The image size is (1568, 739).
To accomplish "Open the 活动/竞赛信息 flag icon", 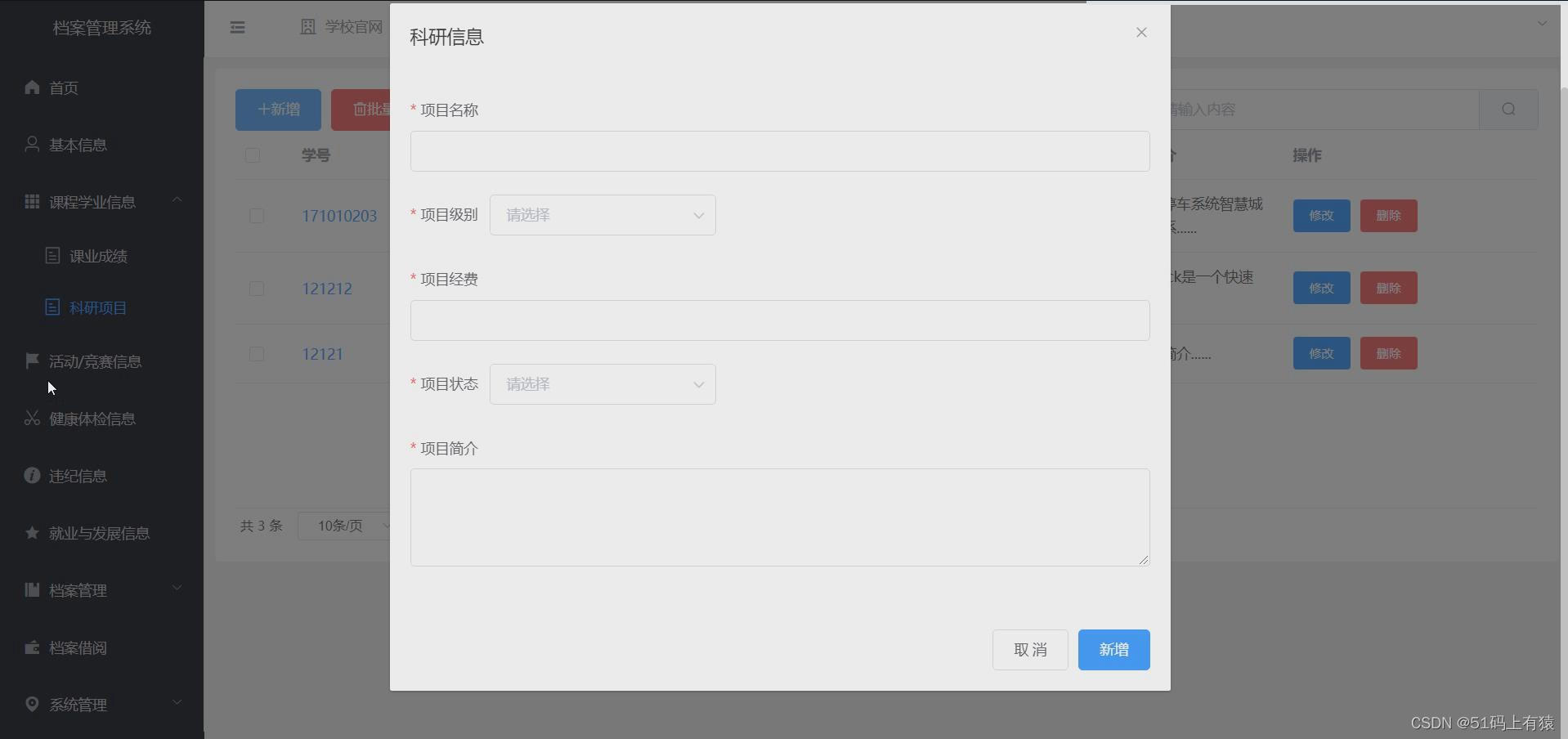I will [x=32, y=361].
